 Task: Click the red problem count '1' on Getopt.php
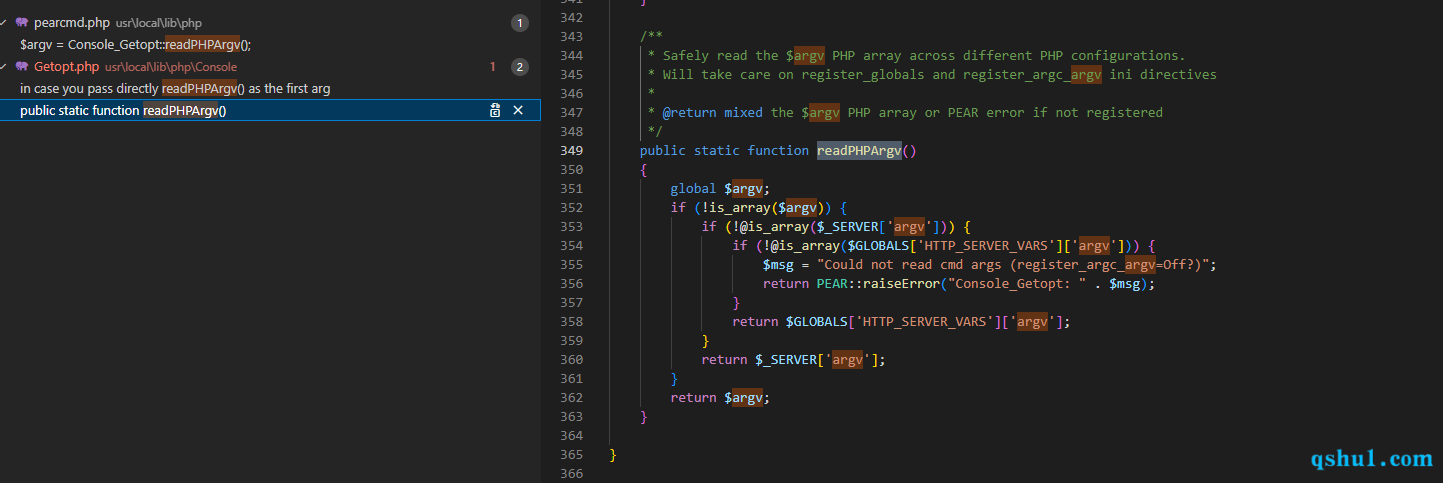(x=492, y=67)
